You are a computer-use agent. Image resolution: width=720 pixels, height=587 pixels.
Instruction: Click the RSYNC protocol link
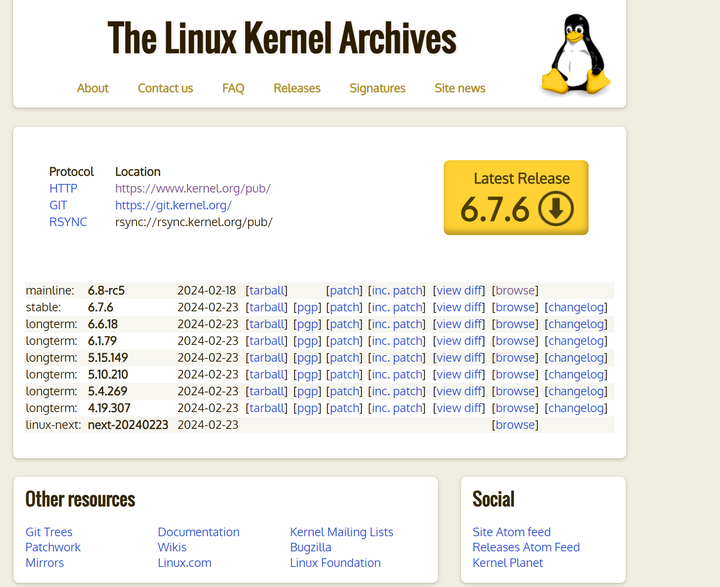[68, 222]
